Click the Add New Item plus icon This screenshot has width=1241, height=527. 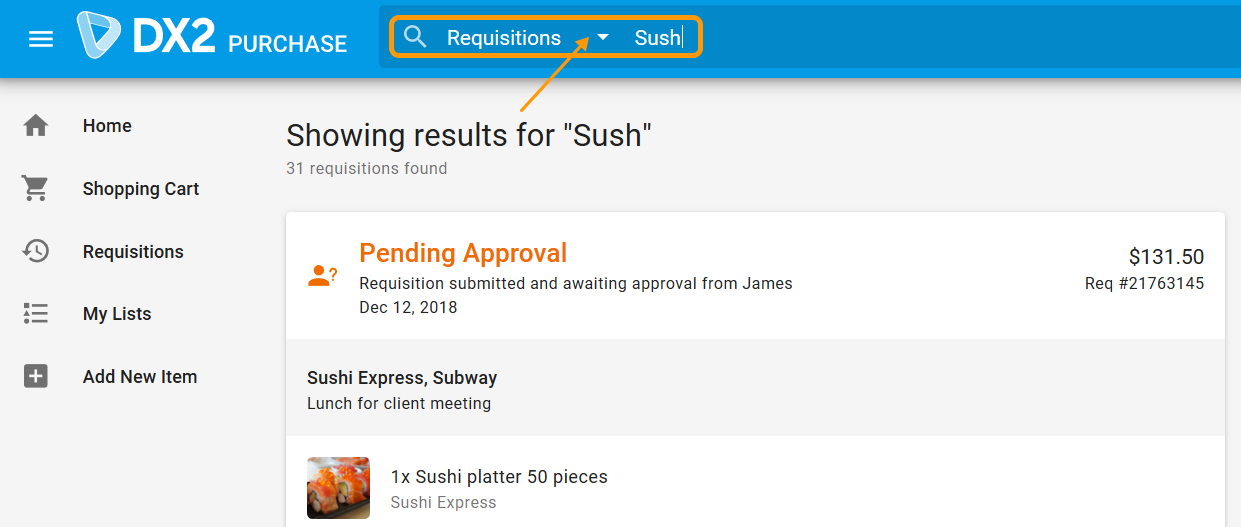pos(36,377)
